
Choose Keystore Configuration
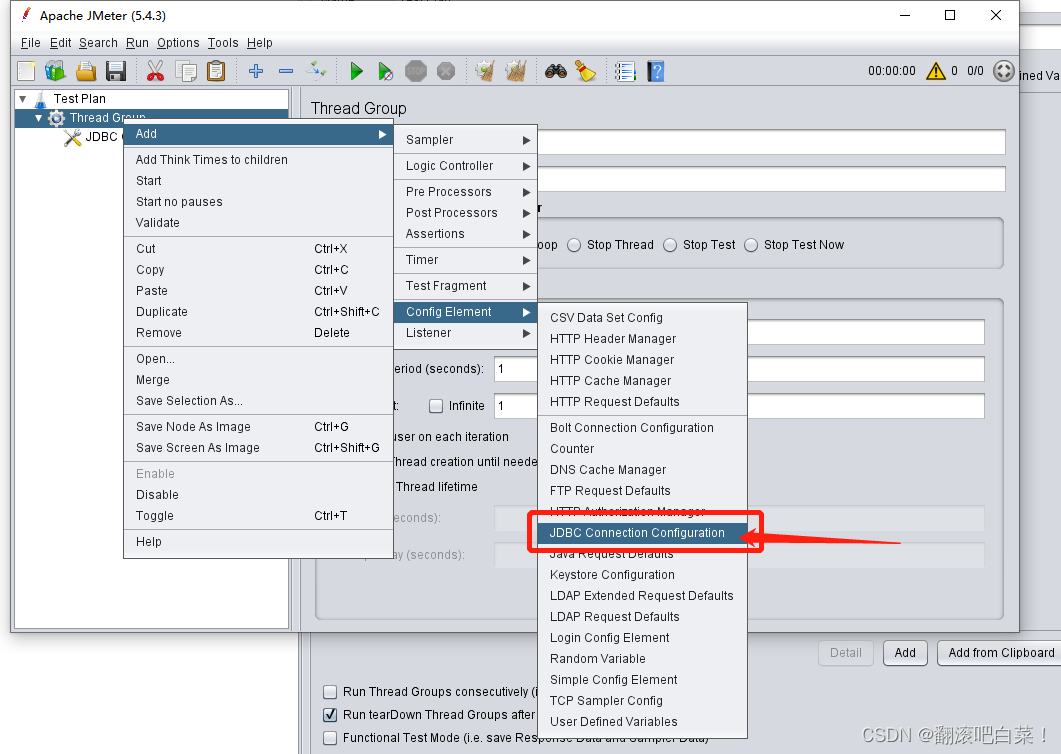[643, 575]
